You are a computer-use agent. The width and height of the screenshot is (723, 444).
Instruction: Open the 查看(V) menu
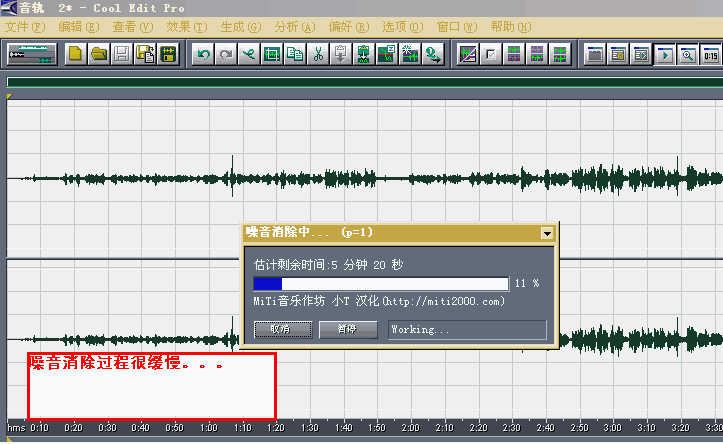pyautogui.click(x=133, y=27)
